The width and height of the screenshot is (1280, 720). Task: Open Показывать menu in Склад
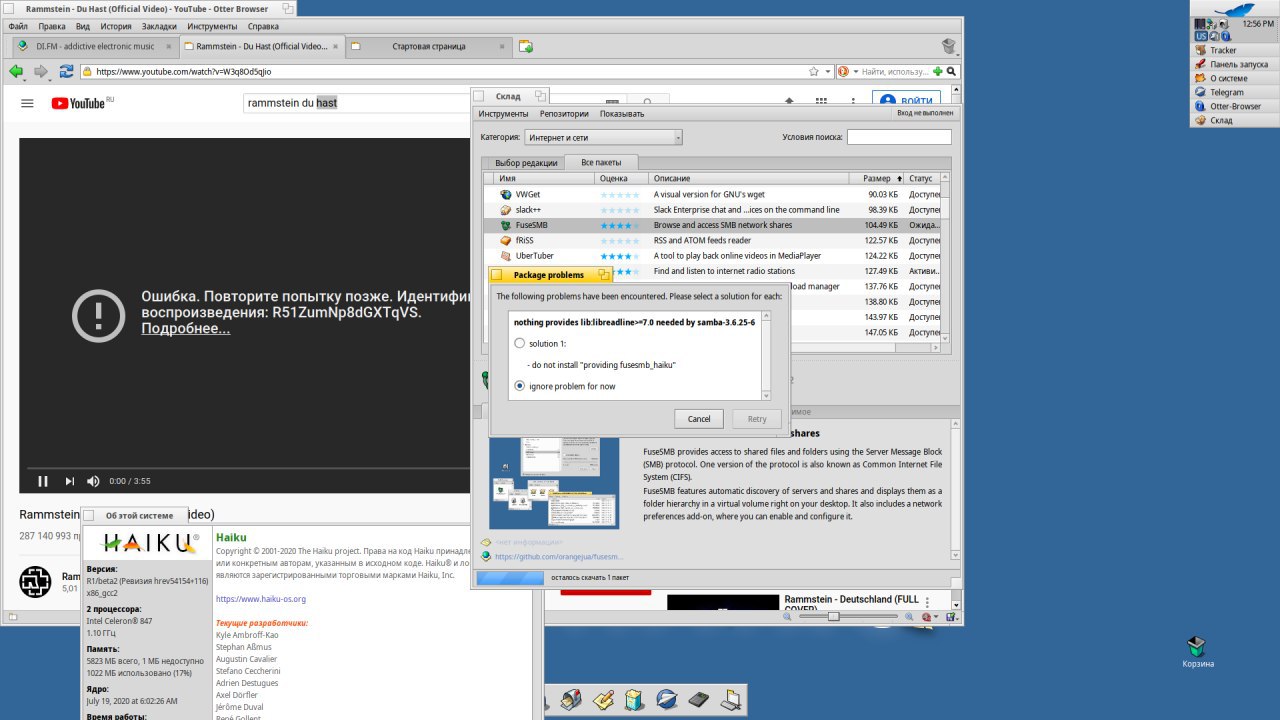pyautogui.click(x=622, y=114)
